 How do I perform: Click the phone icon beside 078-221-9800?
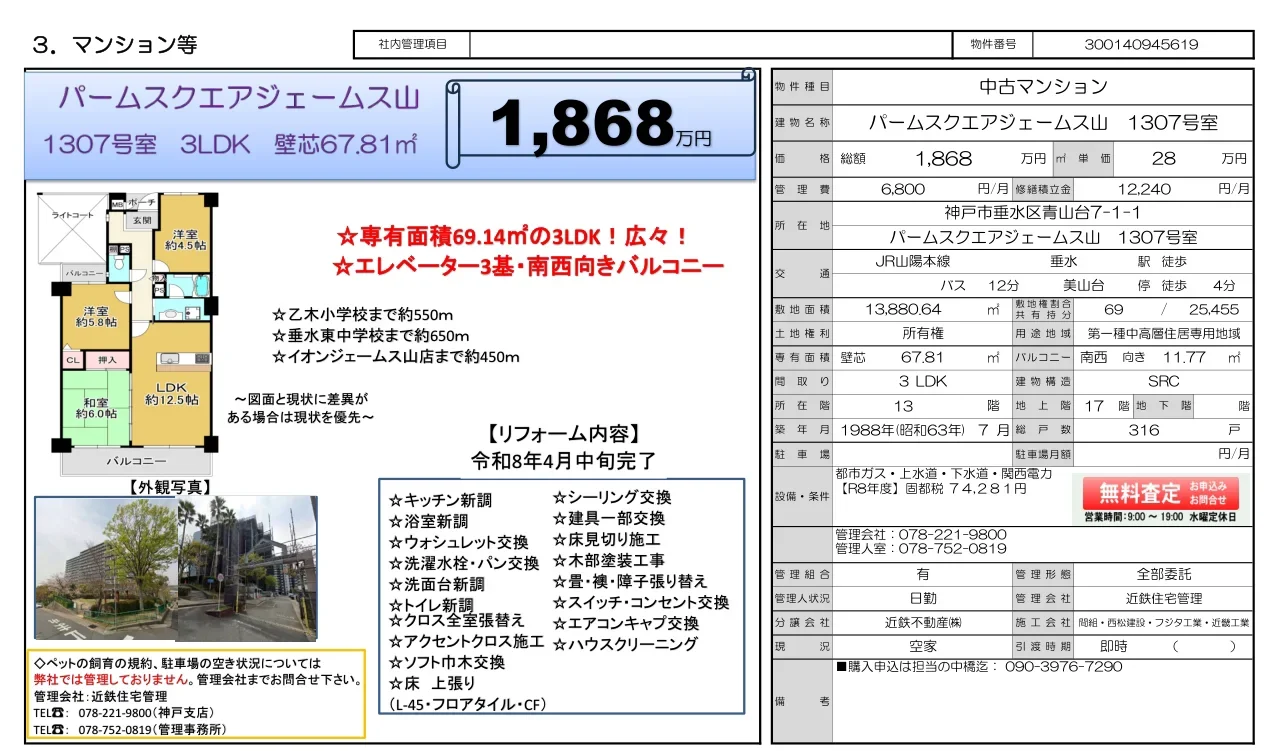[x=59, y=713]
